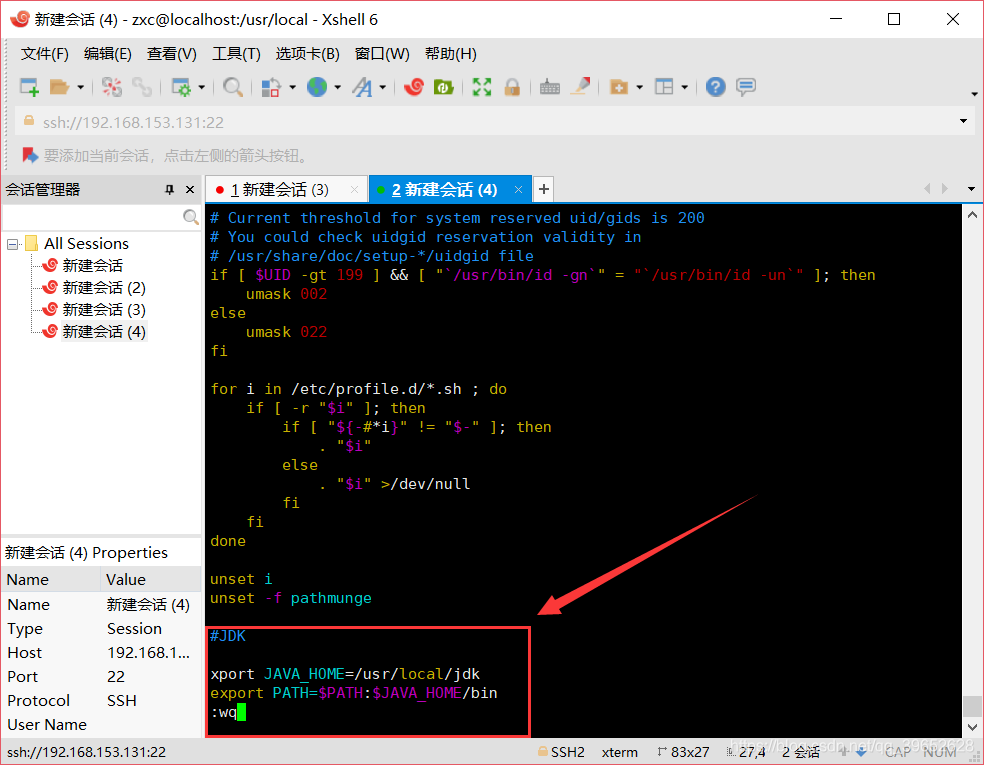Pin the session manager panel
This screenshot has width=984, height=765.
[x=169, y=190]
